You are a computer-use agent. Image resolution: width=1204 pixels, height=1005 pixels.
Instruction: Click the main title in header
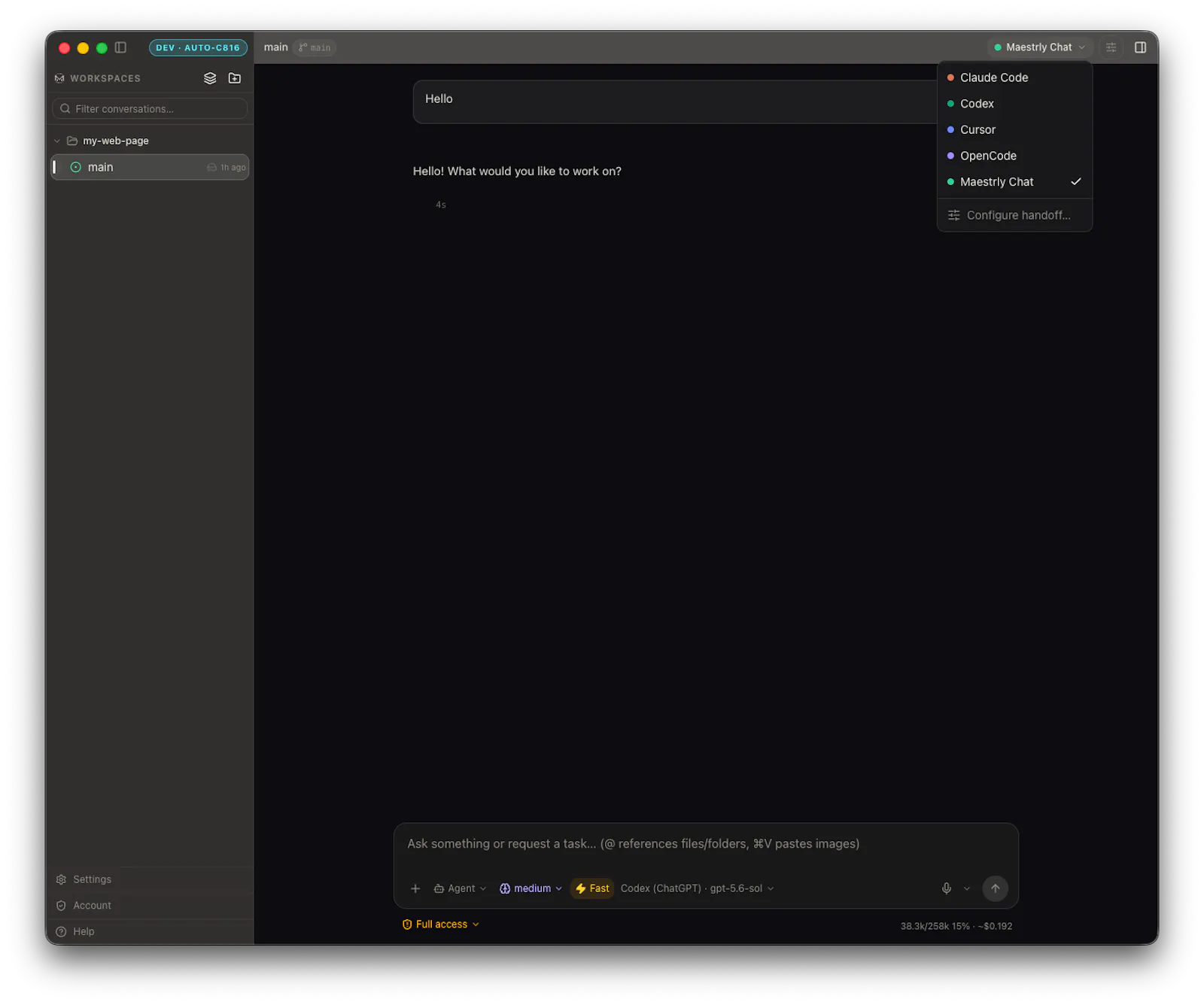[x=275, y=47]
